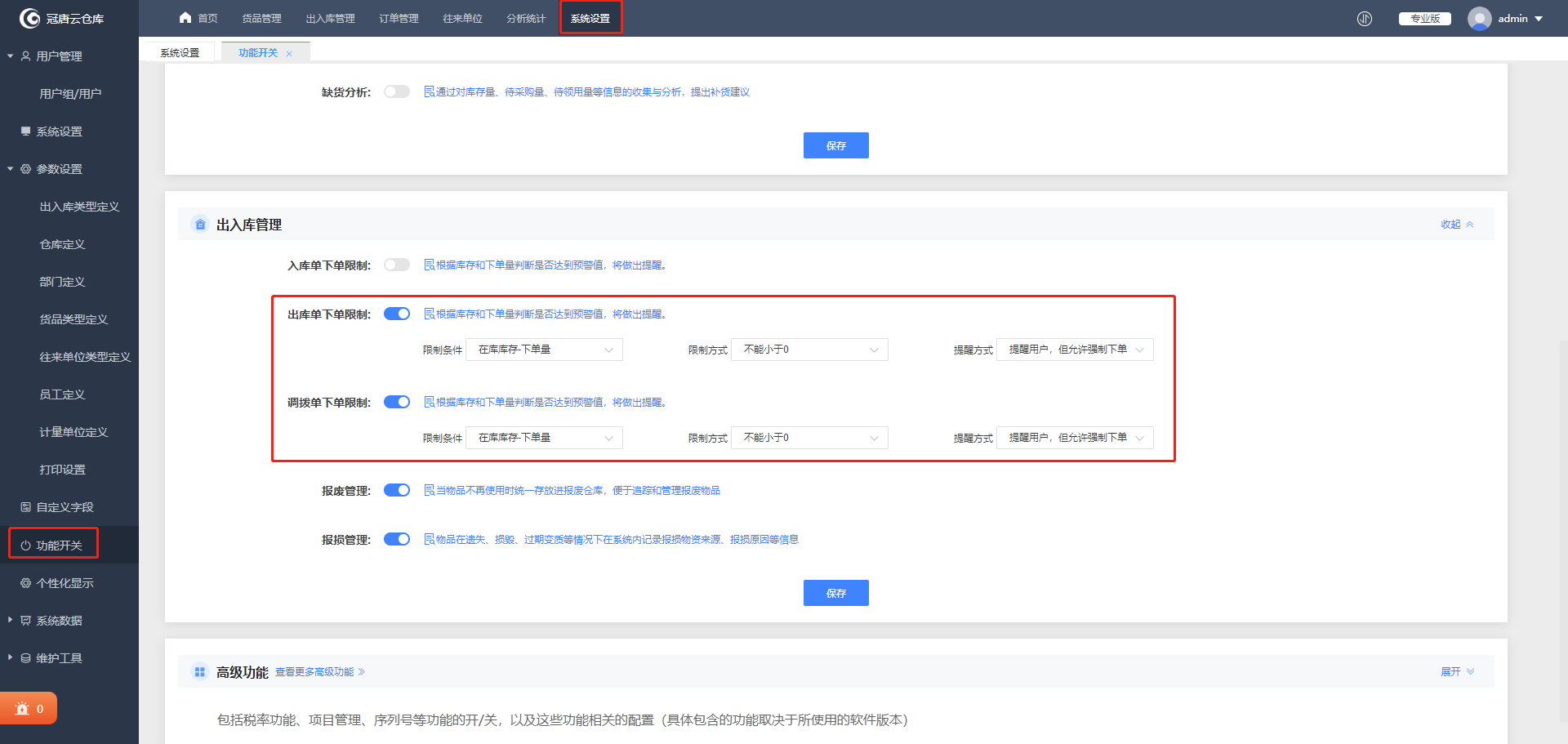Image resolution: width=1568 pixels, height=744 pixels.
Task: Click the monitor icon of 系统设置 sidebar
Action: coord(25,131)
